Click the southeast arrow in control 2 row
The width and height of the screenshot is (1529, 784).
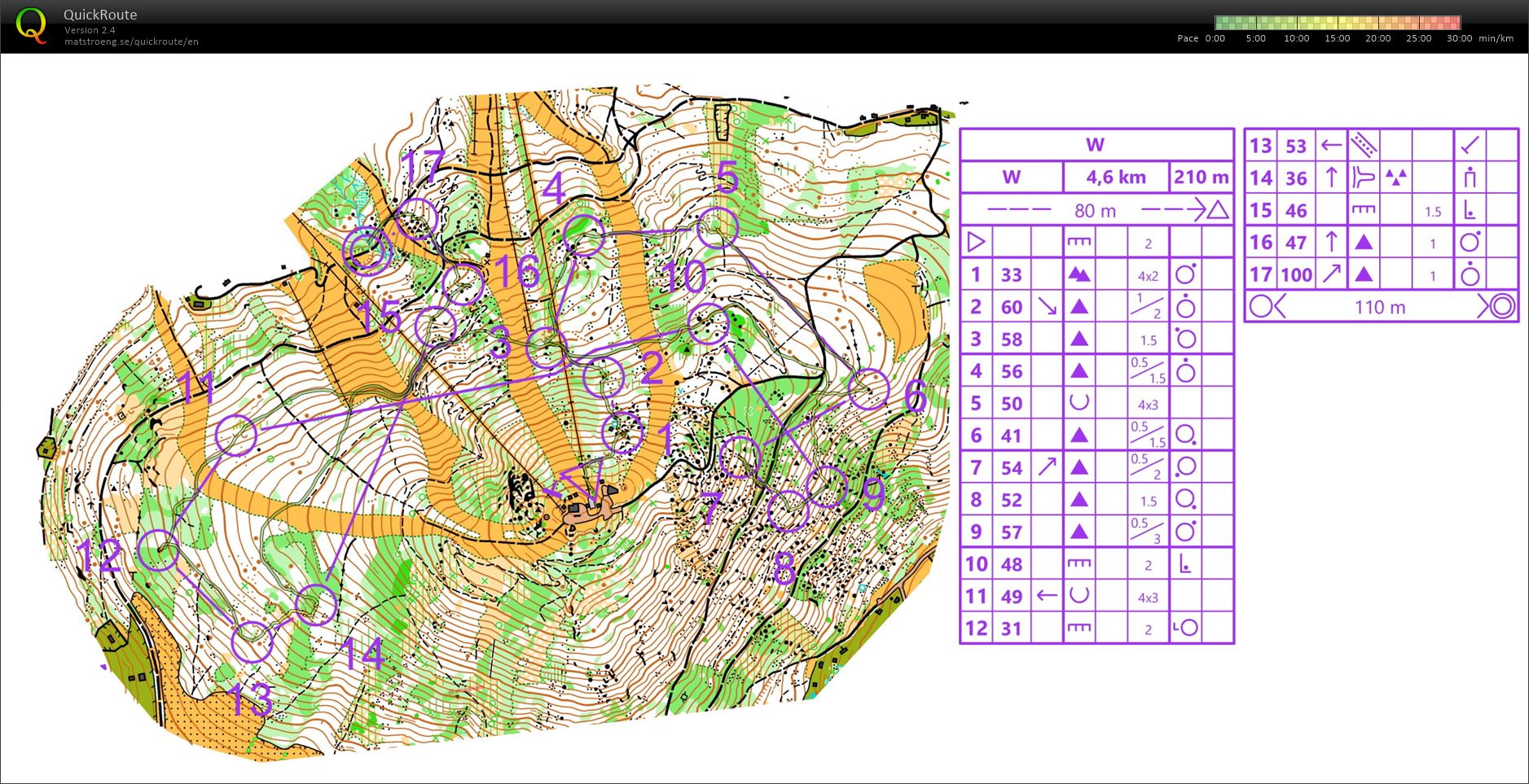pyautogui.click(x=1047, y=307)
